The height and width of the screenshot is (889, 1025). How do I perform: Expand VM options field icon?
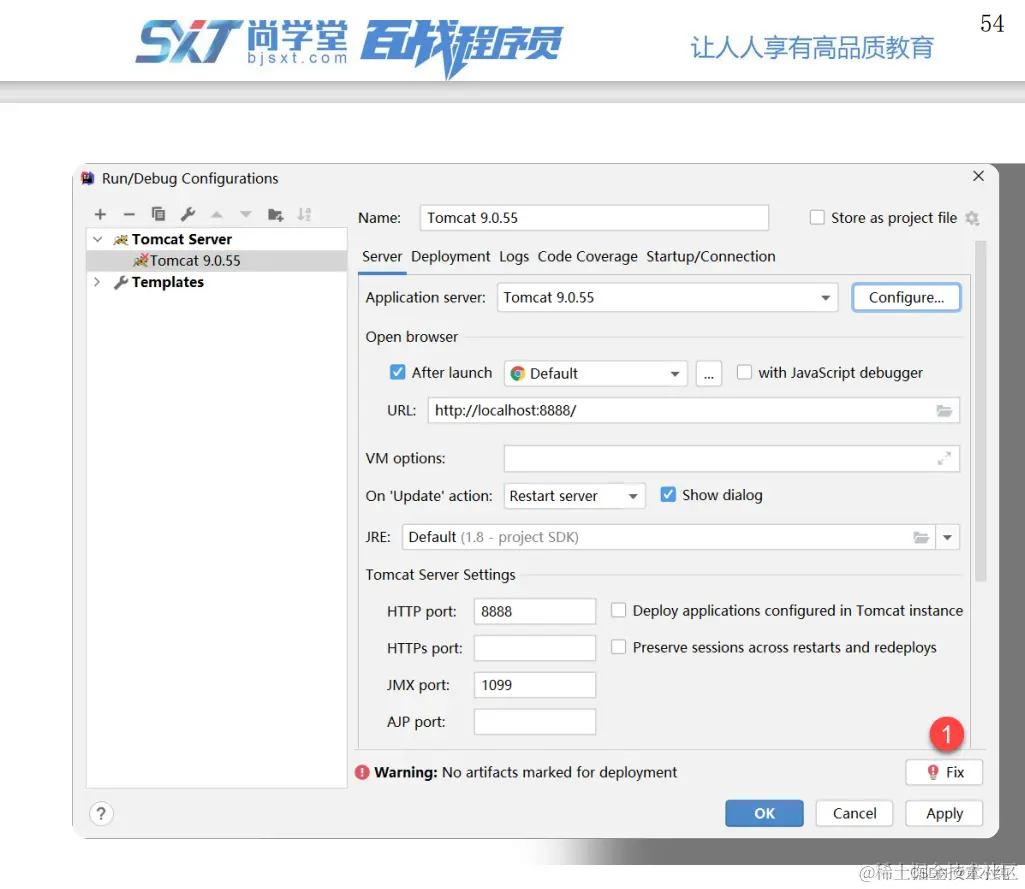point(944,459)
